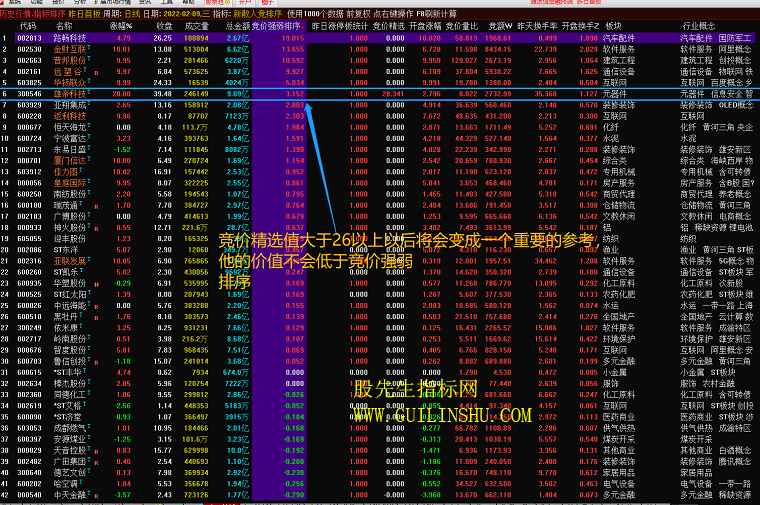760x505 pixels.
Task: Sort by the 收盘 column header
Action: click(164, 26)
